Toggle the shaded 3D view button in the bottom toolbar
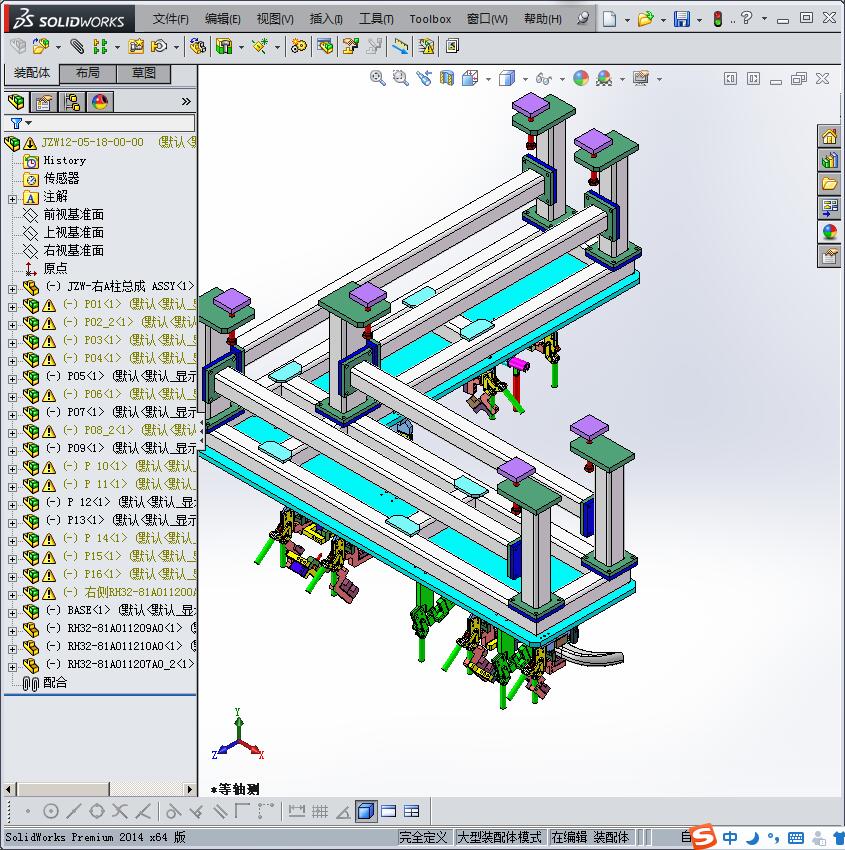The image size is (845, 850). pyautogui.click(x=366, y=811)
